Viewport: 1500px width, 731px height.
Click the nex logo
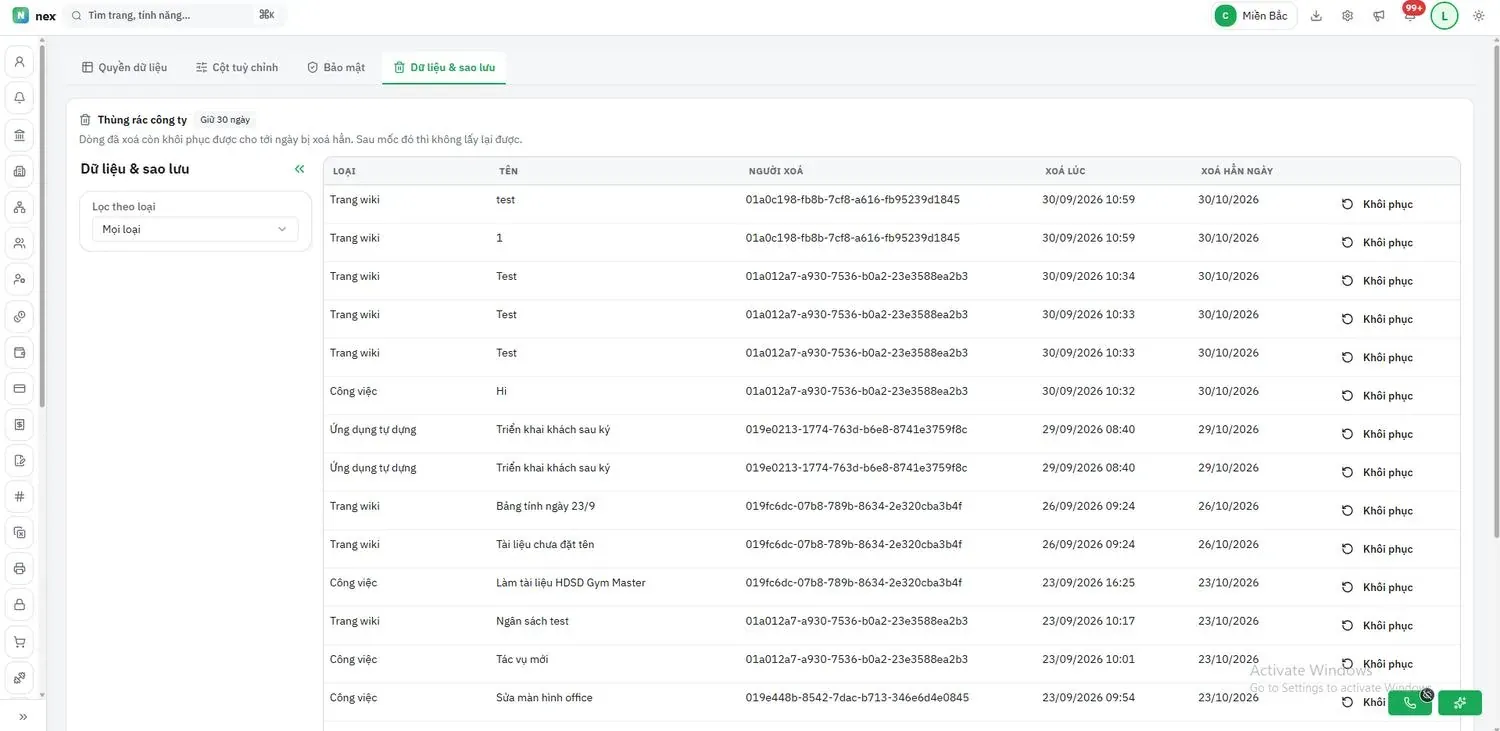click(x=34, y=15)
